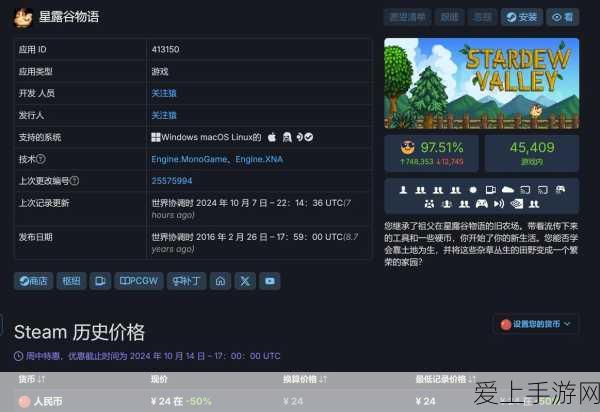Image resolution: width=600 pixels, height=412 pixels.
Task: Click the sunglasses emoji rating icon
Action: [408, 148]
